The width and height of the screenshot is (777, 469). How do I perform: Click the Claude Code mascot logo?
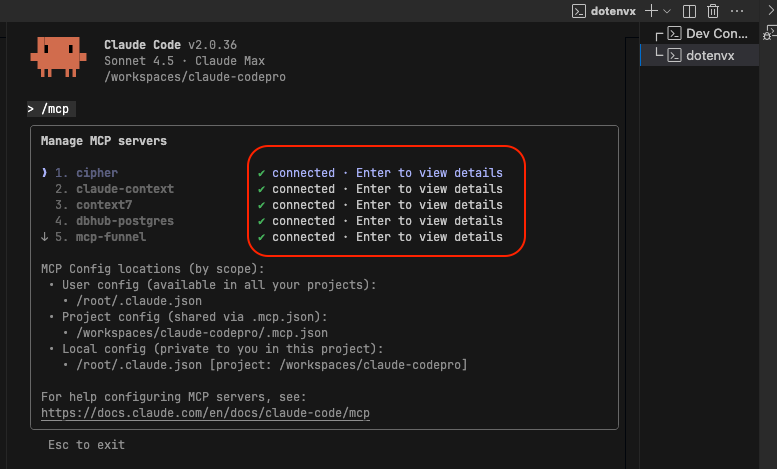click(58, 57)
